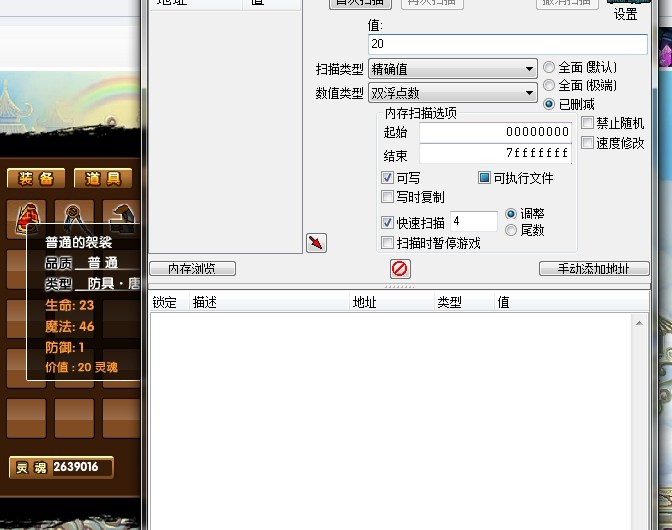Switch to the 道具 items tab
The width and height of the screenshot is (672, 530).
coord(103,178)
